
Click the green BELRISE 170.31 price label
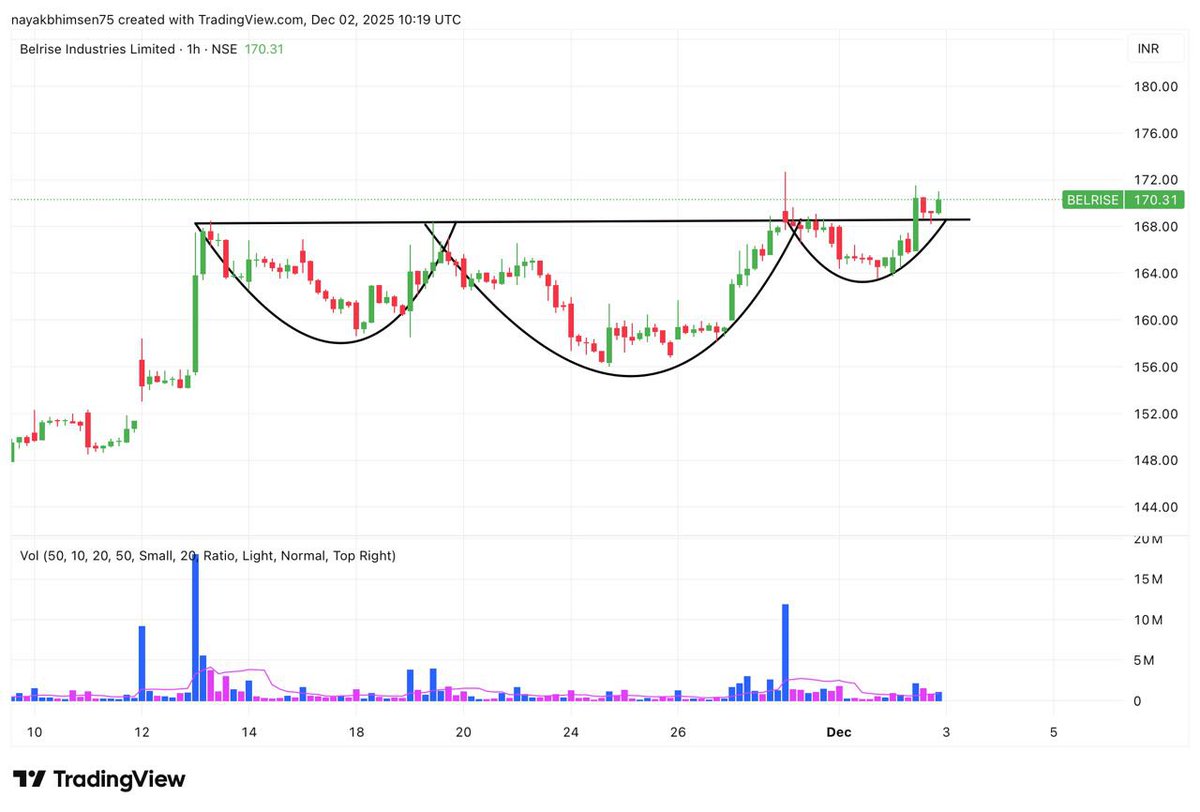pyautogui.click(x=1124, y=200)
